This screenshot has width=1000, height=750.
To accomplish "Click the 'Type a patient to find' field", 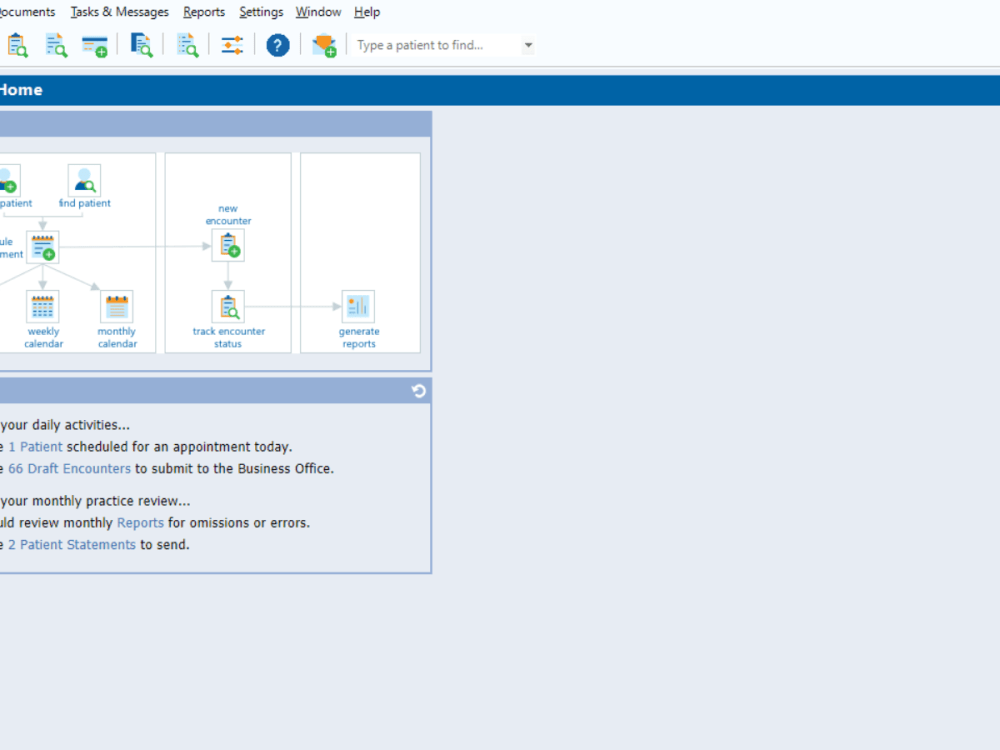I will pos(437,45).
